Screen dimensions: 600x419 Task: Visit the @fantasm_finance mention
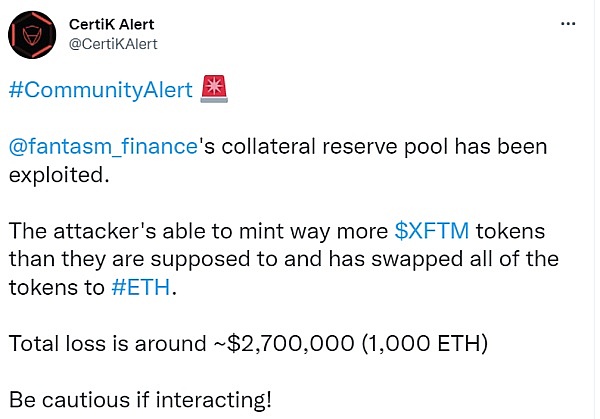tap(103, 147)
